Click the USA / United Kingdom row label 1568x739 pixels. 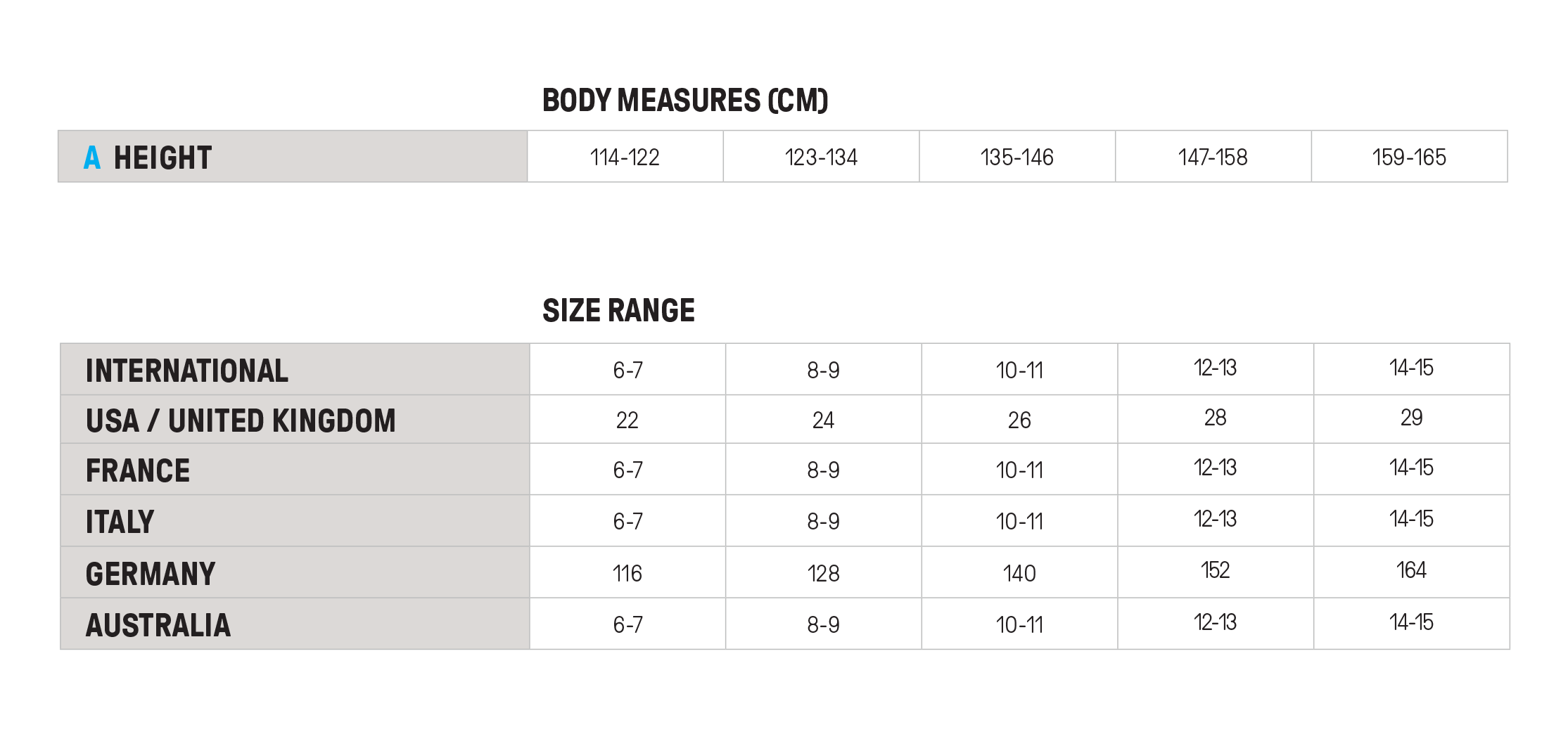pos(241,420)
